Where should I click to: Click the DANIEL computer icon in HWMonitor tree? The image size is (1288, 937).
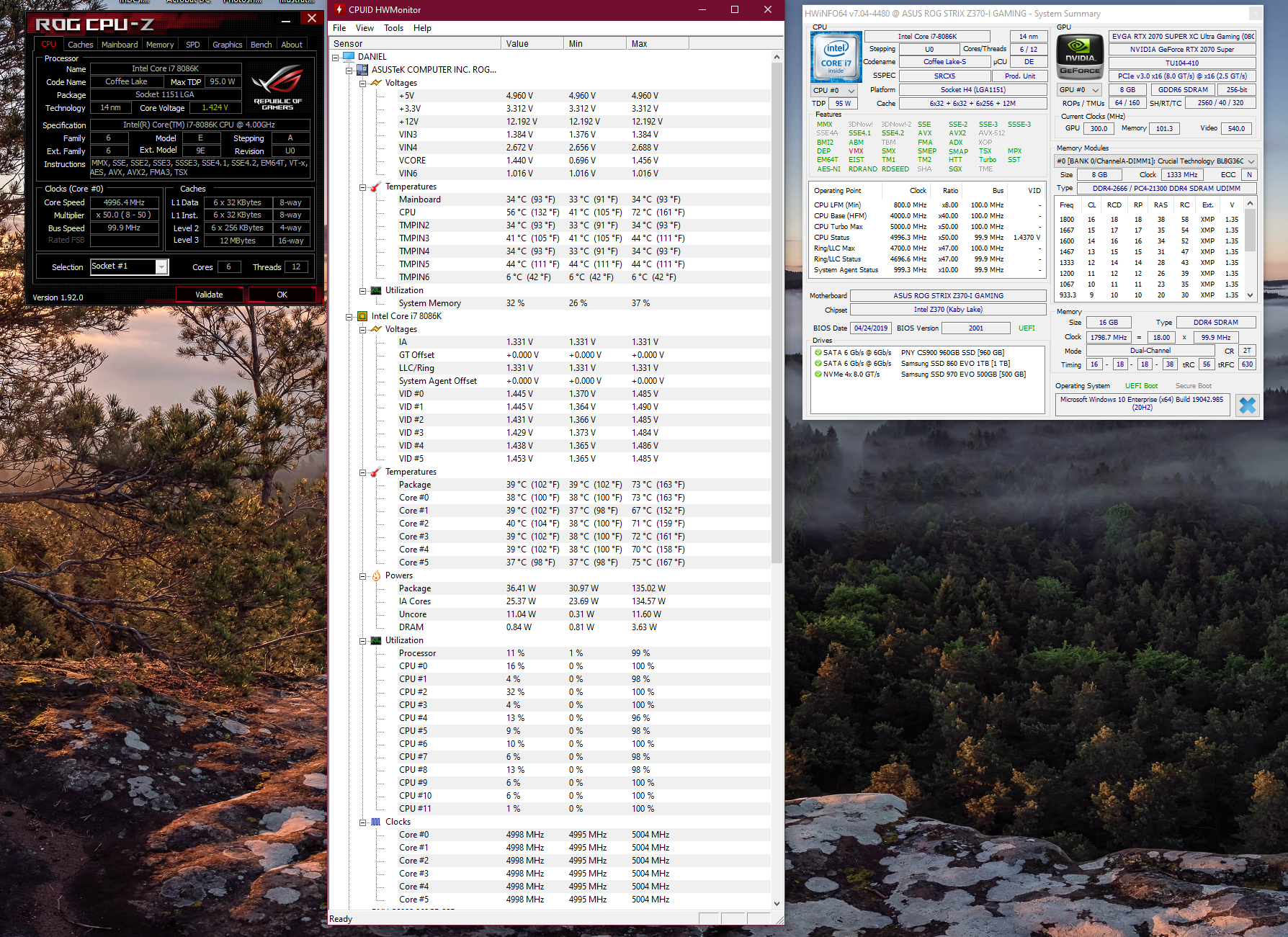349,56
